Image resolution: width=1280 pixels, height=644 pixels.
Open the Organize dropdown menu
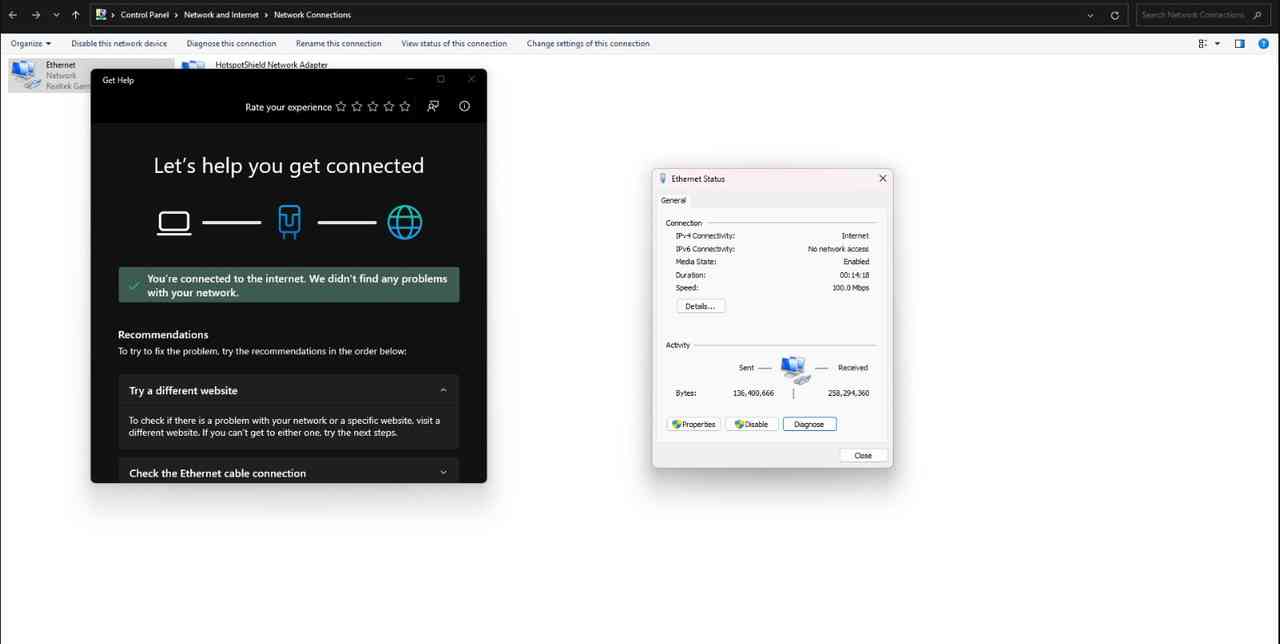click(x=31, y=44)
